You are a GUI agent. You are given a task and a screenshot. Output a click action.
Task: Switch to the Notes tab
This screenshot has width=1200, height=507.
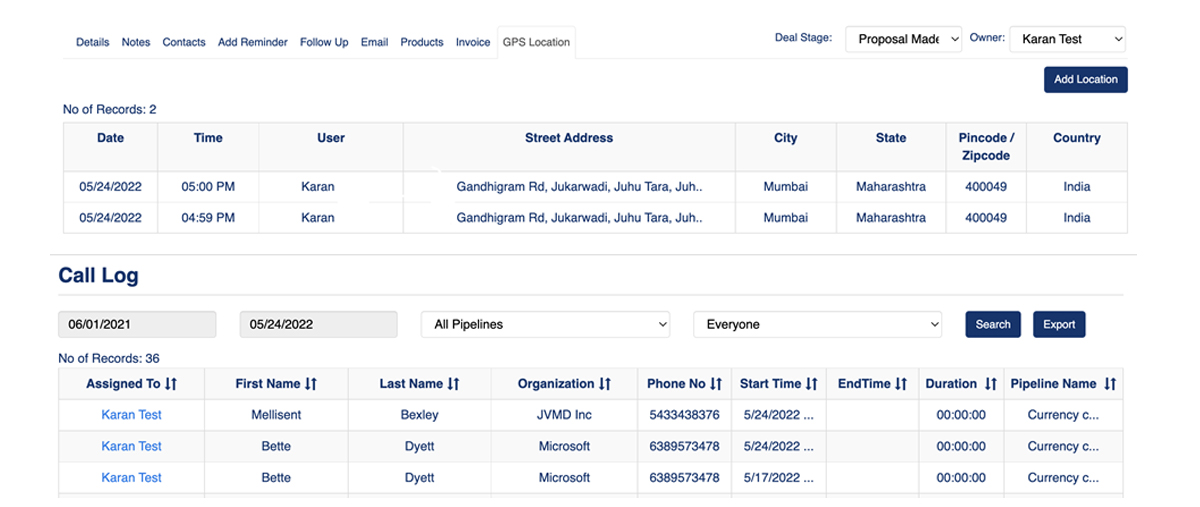coord(136,42)
